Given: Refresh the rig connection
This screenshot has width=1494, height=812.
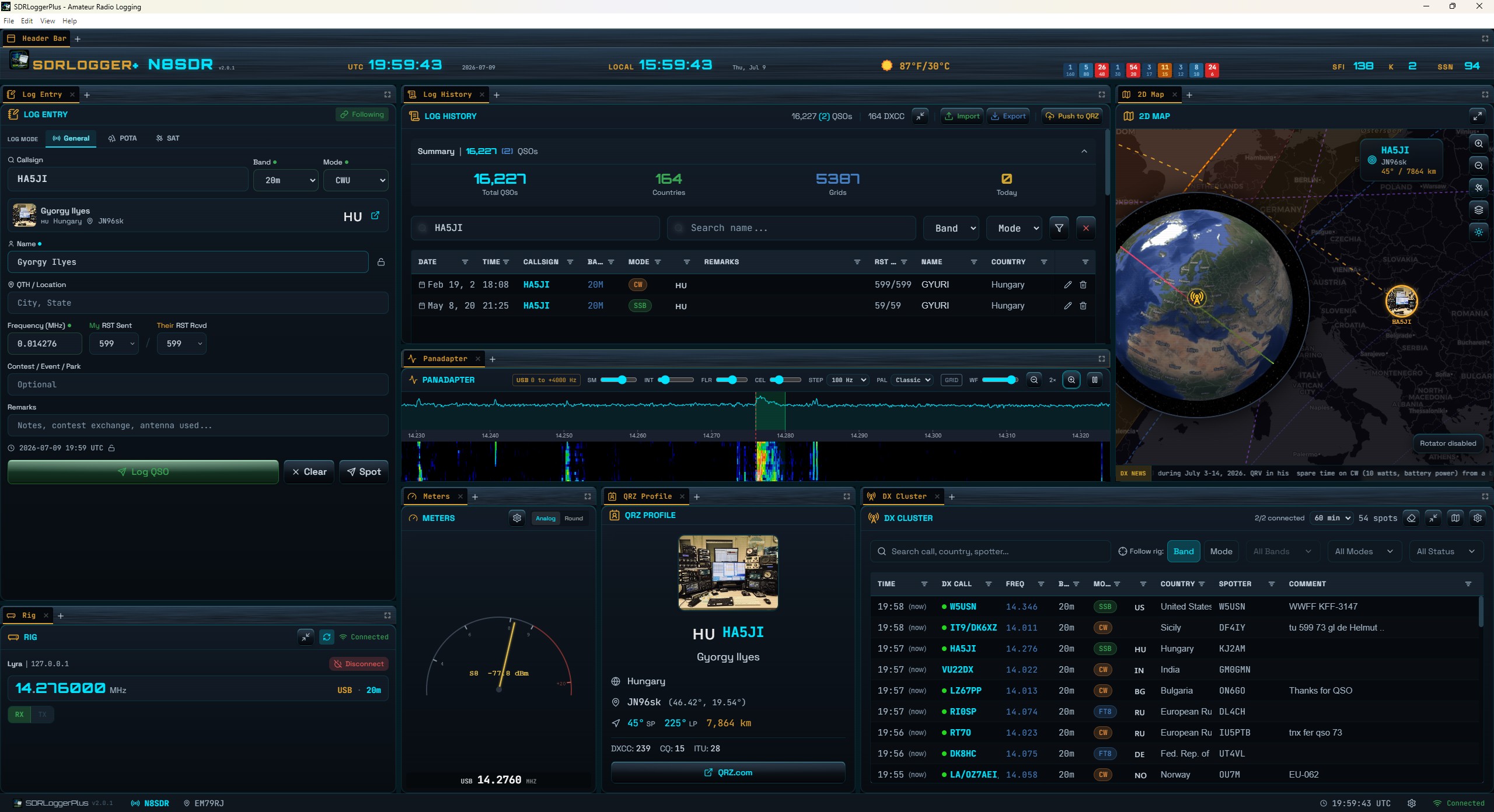Looking at the screenshot, I should [327, 637].
